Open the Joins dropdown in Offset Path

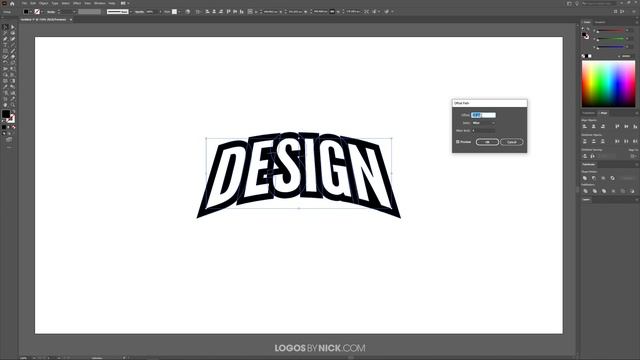point(484,123)
